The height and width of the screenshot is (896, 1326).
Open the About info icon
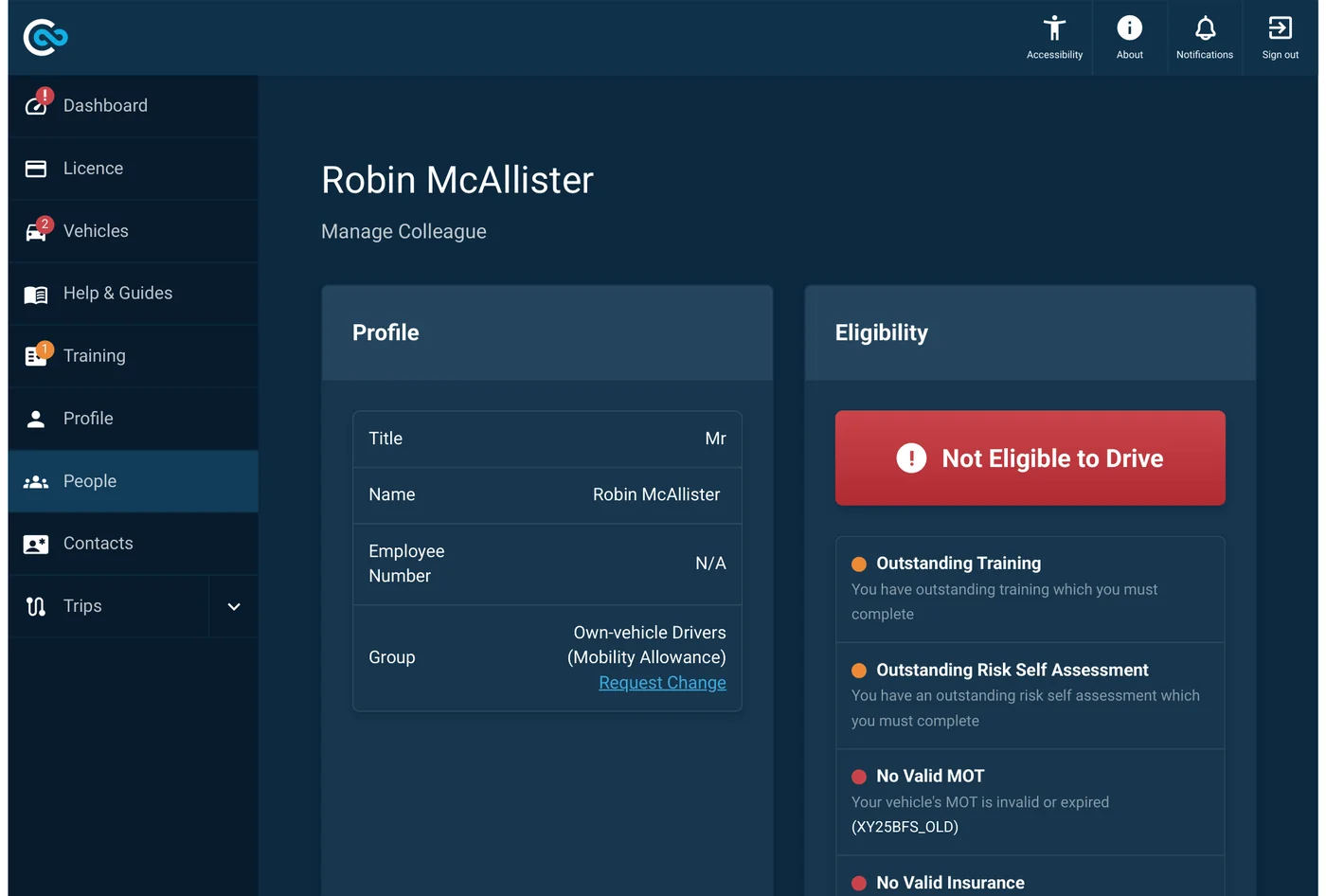click(1129, 28)
